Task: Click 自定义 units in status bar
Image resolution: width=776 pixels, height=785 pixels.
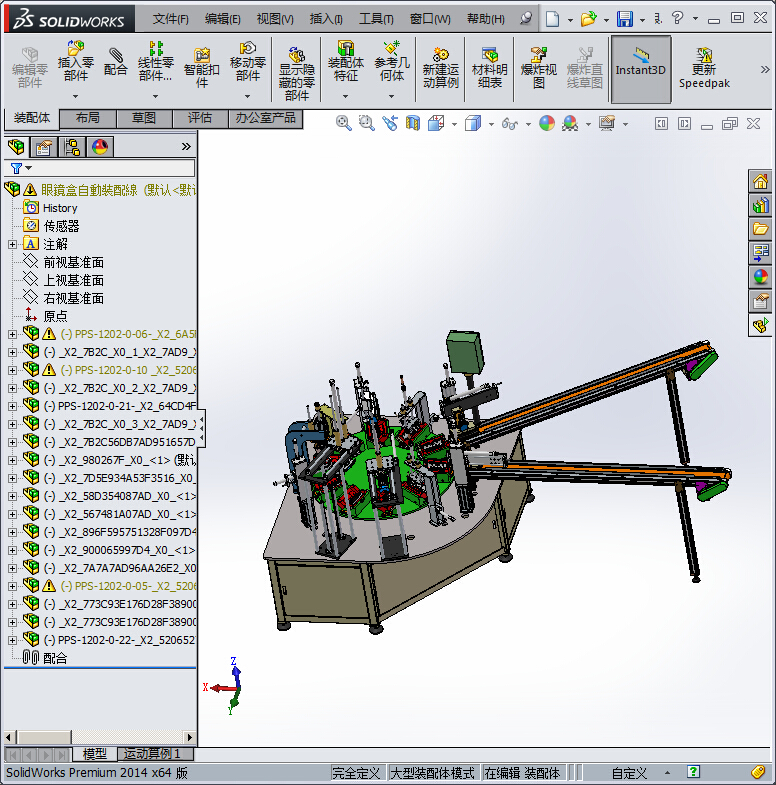Action: click(x=629, y=773)
